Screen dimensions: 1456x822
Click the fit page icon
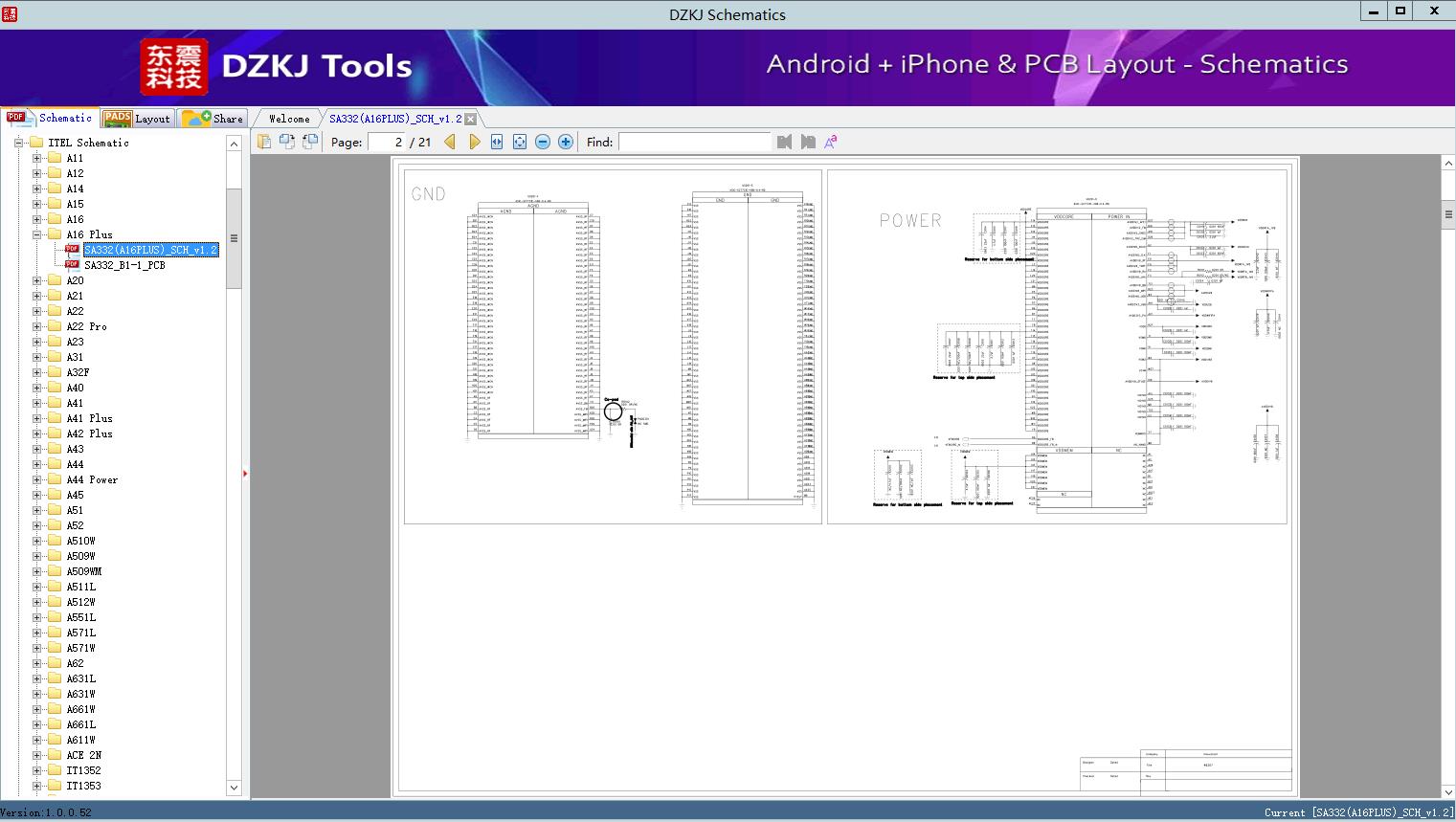(x=520, y=142)
